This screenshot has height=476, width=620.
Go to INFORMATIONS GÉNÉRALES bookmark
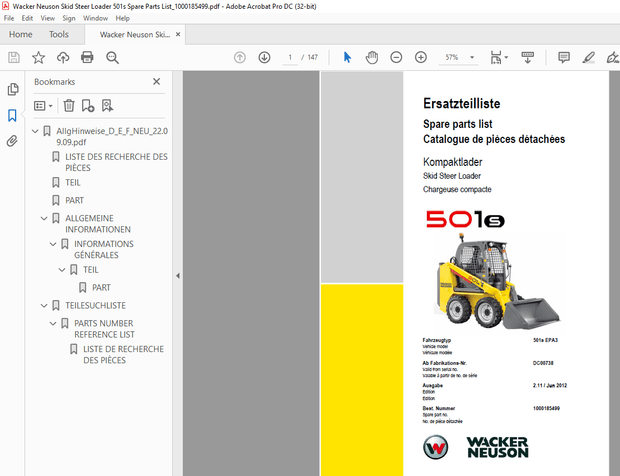(104, 249)
